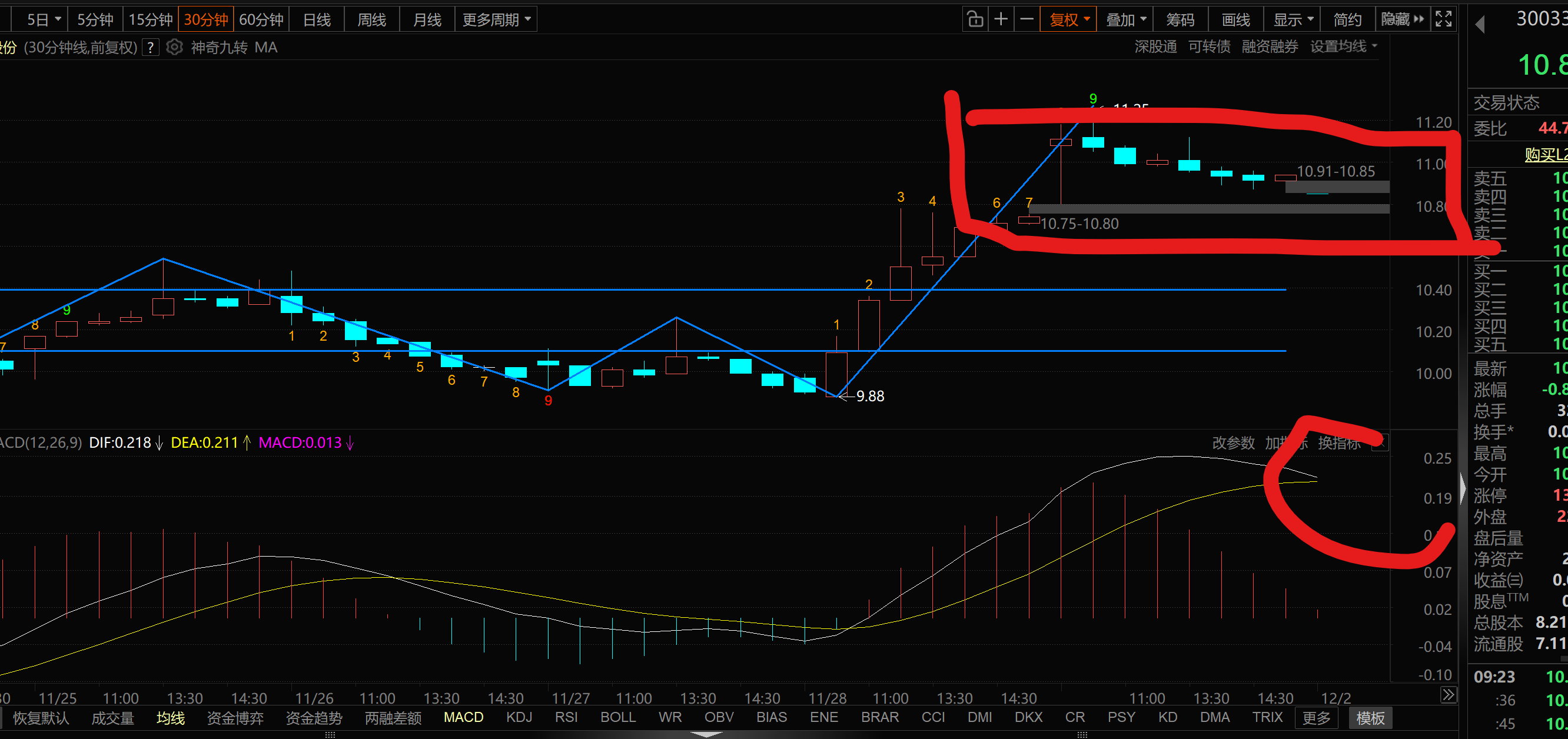The width and height of the screenshot is (1568, 739).
Task: Click 10.91-10.85 gray price zone bar
Action: [x=1337, y=187]
